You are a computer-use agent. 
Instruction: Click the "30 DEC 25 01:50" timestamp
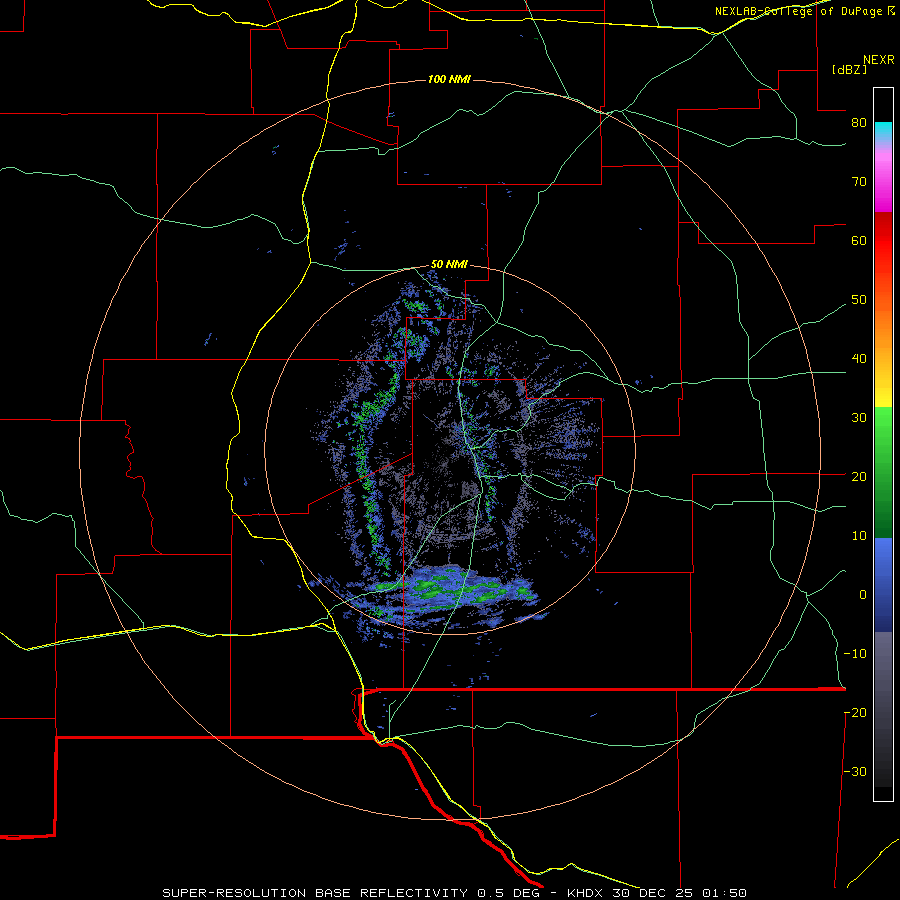[679, 893]
